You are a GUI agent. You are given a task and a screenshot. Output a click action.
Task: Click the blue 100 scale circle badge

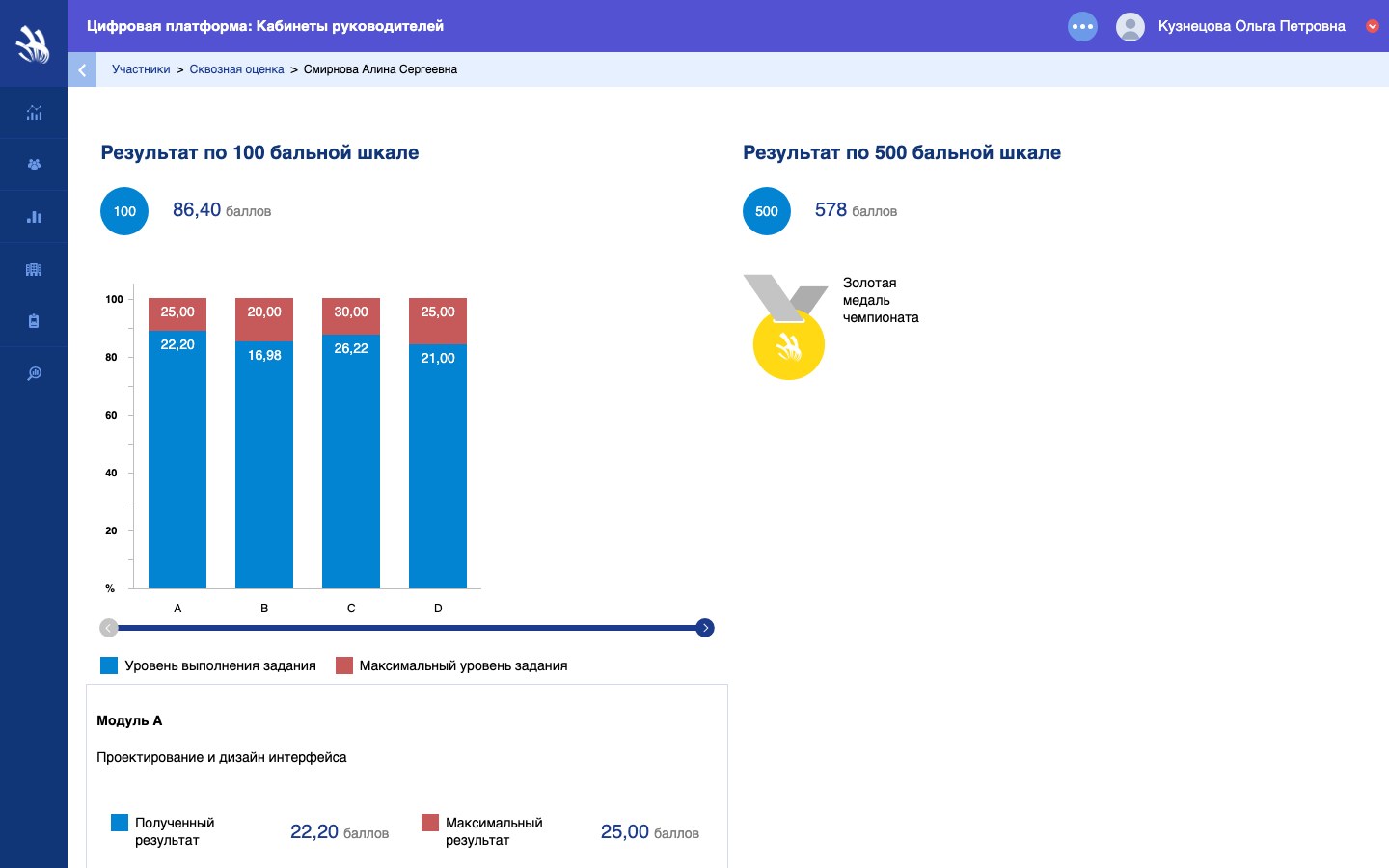point(124,211)
